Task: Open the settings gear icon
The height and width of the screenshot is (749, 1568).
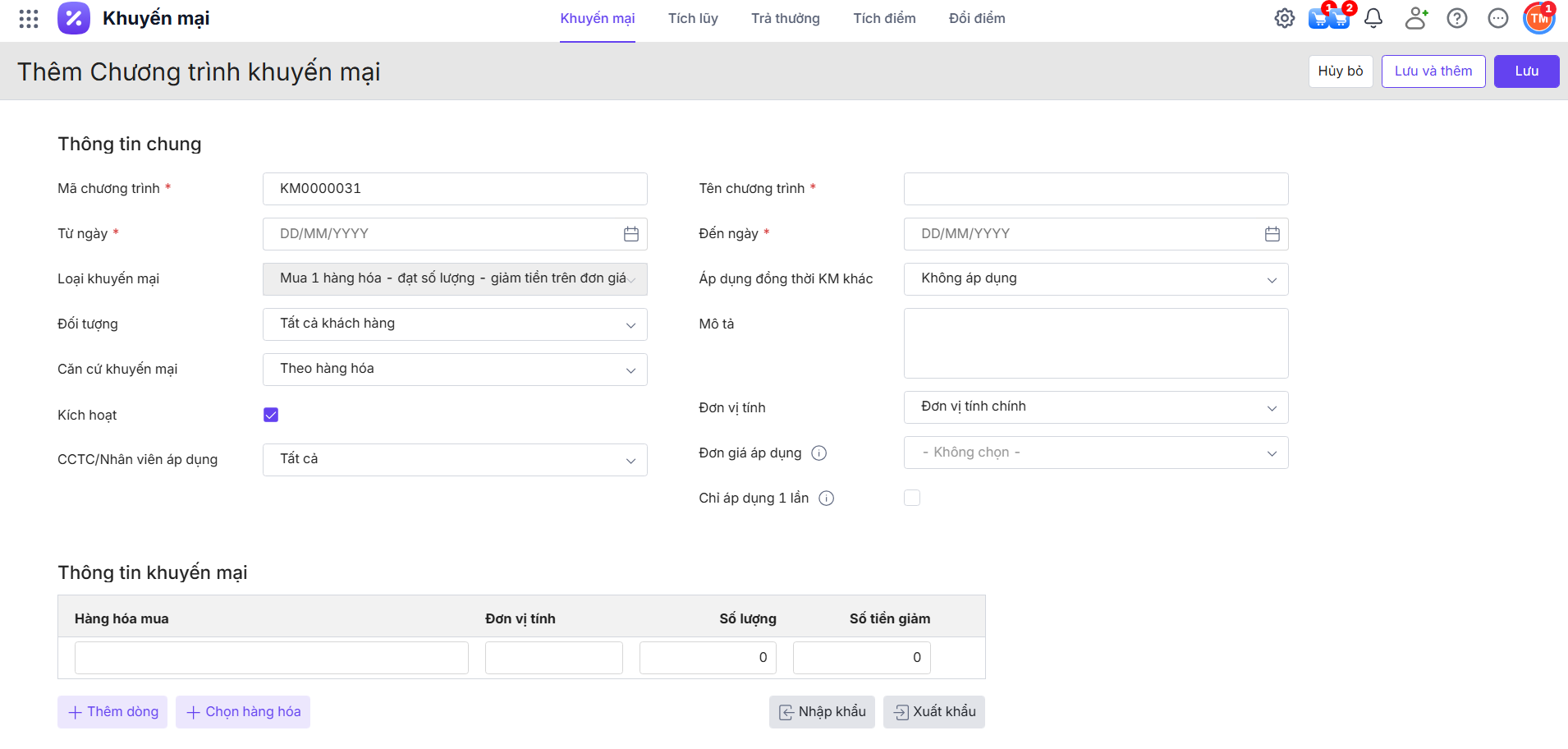Action: [x=1284, y=18]
